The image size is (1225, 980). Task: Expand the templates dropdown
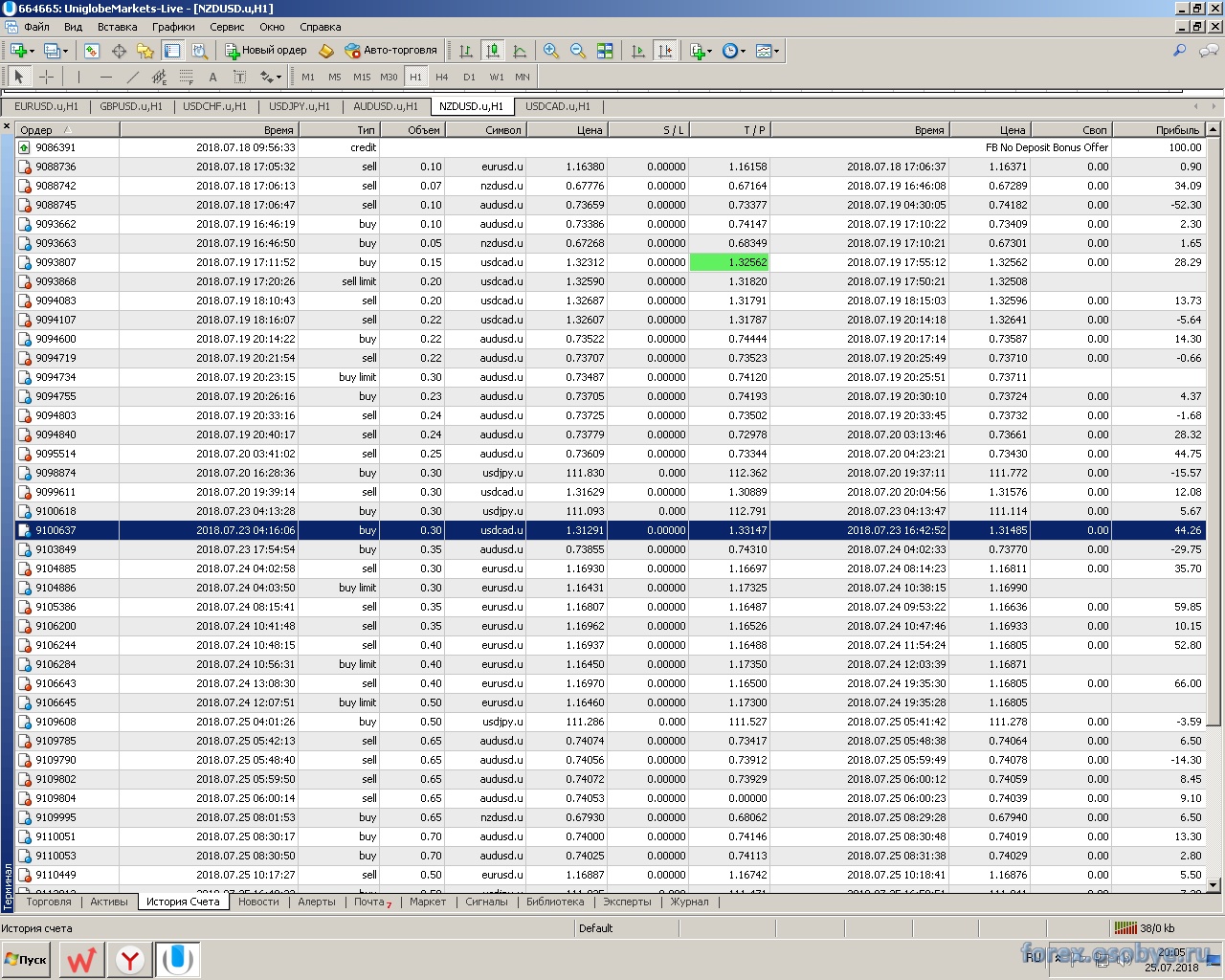[x=776, y=51]
